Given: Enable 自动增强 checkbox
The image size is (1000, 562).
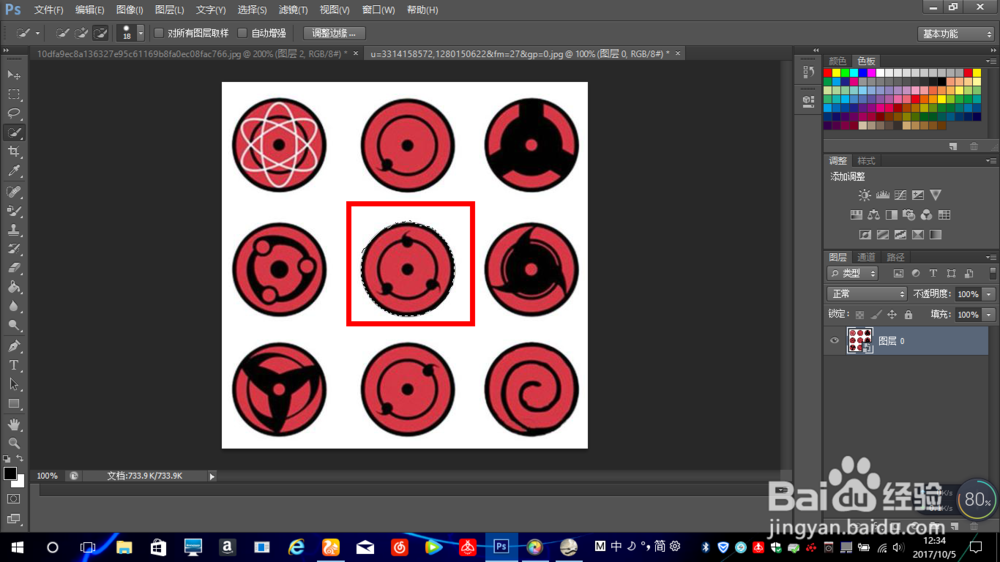Looking at the screenshot, I should [x=242, y=33].
